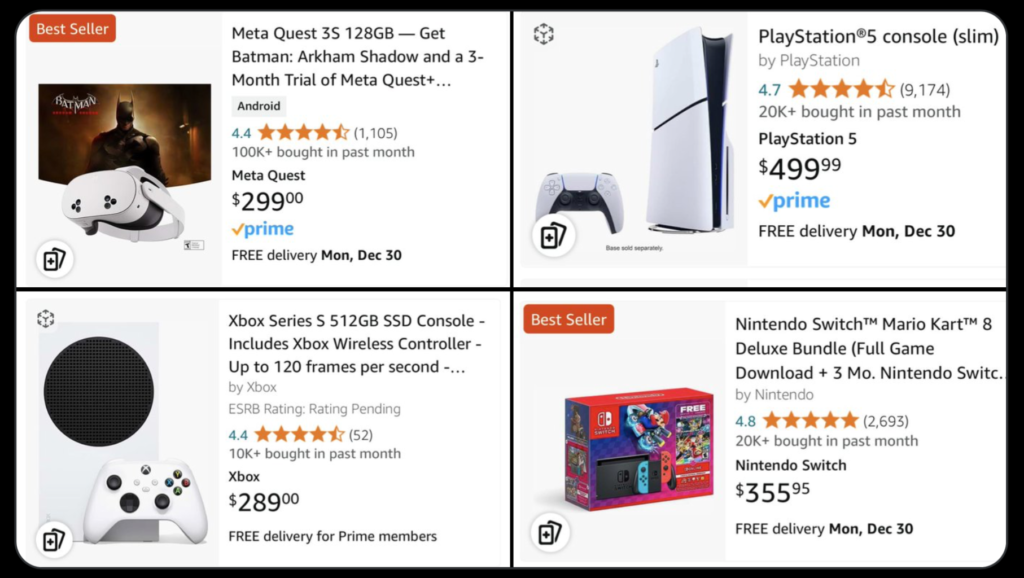This screenshot has height=578, width=1024.
Task: Open the PlayStation 5 star rating popover
Action: (840, 89)
